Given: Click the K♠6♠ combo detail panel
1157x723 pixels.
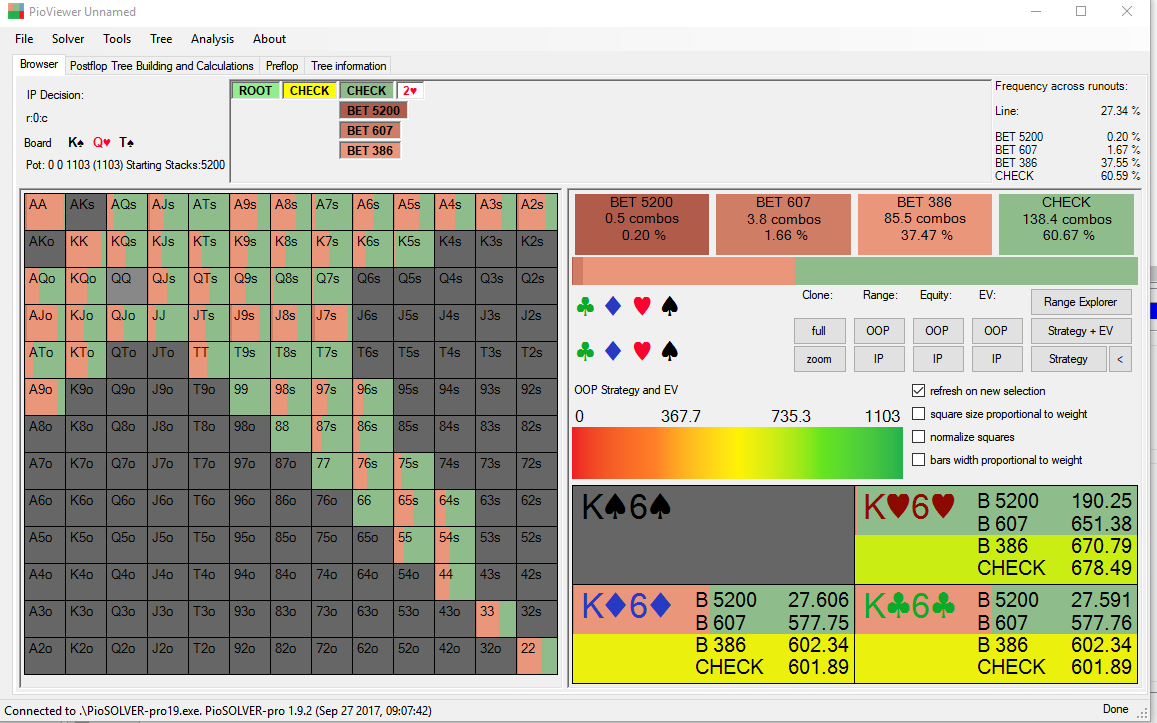Looking at the screenshot, I should pyautogui.click(x=713, y=535).
